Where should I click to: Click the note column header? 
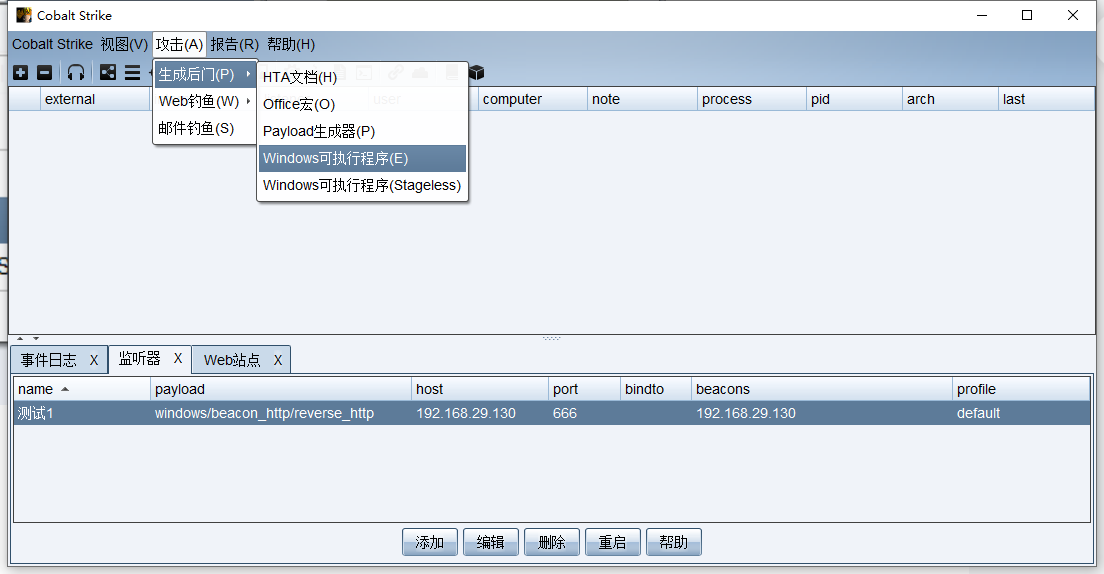[x=642, y=99]
